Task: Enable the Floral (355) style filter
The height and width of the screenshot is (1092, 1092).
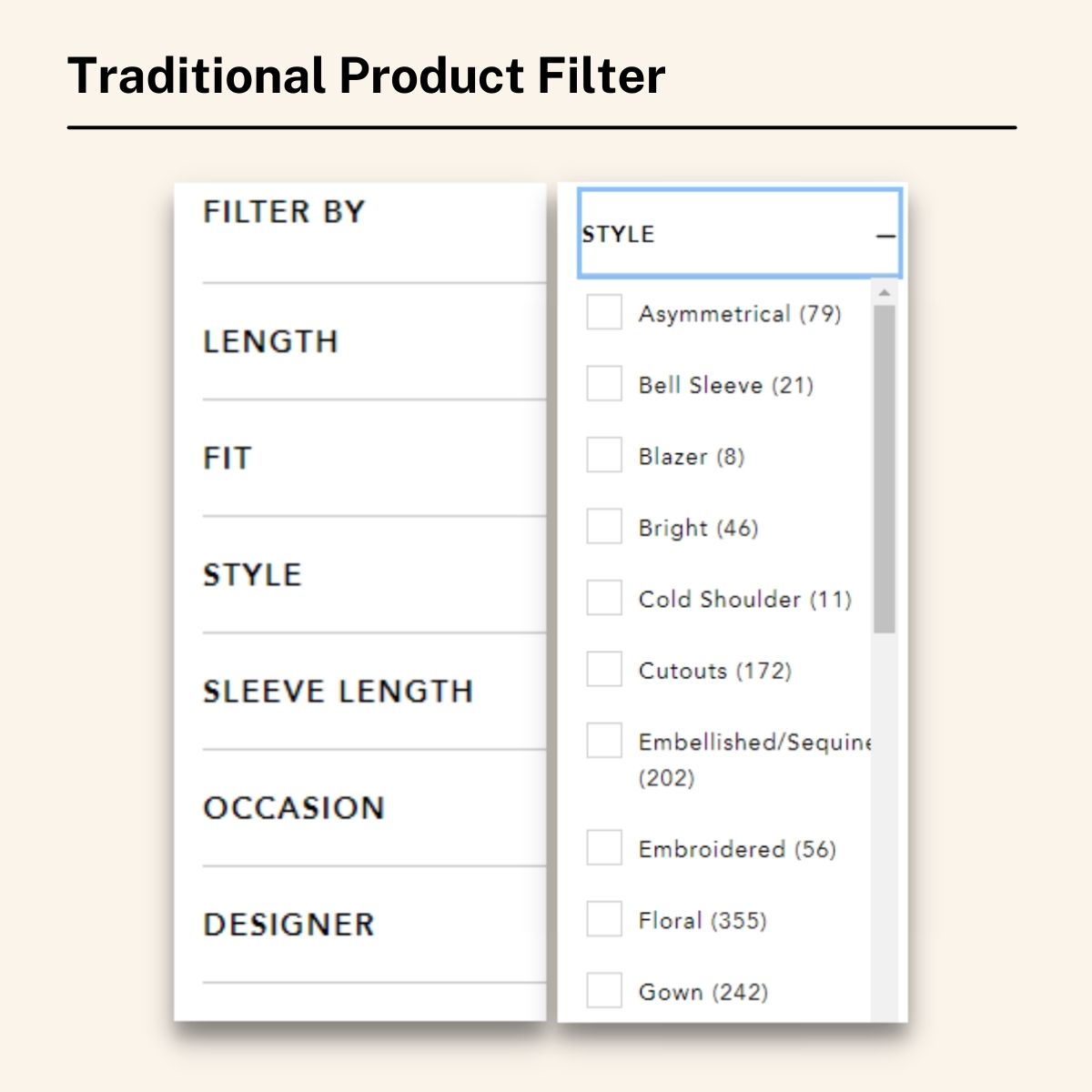Action: (x=603, y=919)
